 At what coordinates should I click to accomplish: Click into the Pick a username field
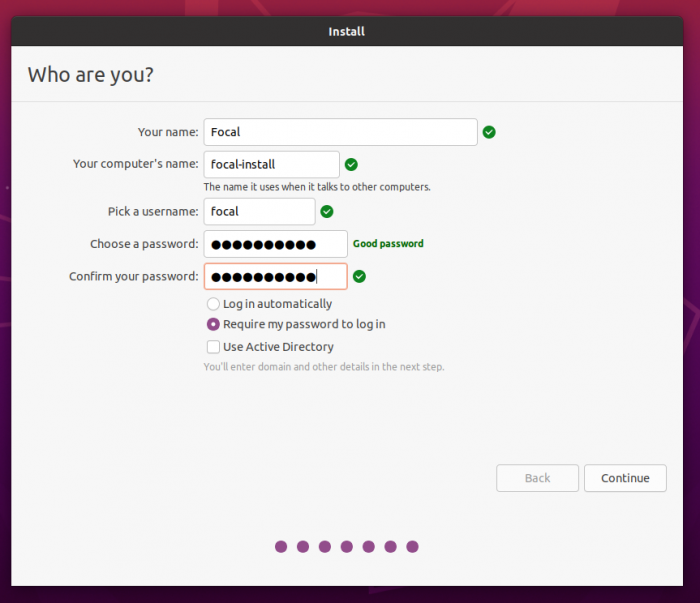(259, 212)
